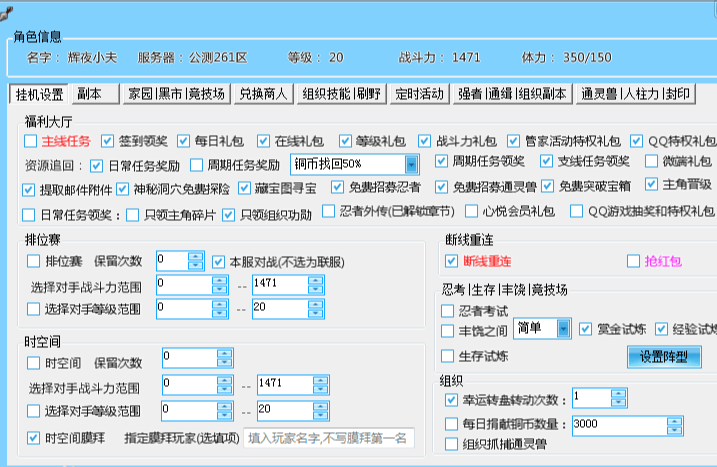This screenshot has height=467, width=717.
Task: Toggle the 藏宝图寻宝 checkbox
Action: pyautogui.click(x=244, y=188)
